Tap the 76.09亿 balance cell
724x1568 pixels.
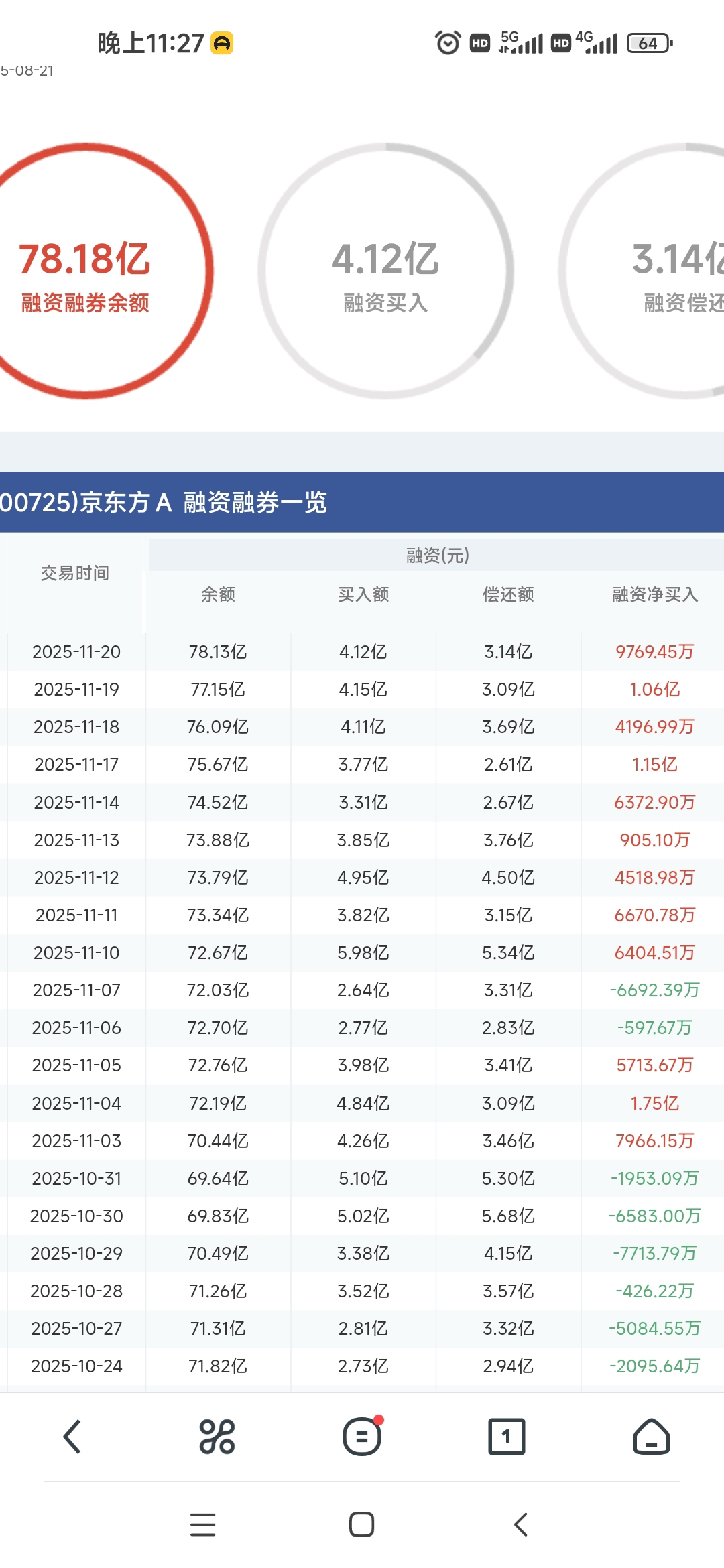[x=218, y=727]
